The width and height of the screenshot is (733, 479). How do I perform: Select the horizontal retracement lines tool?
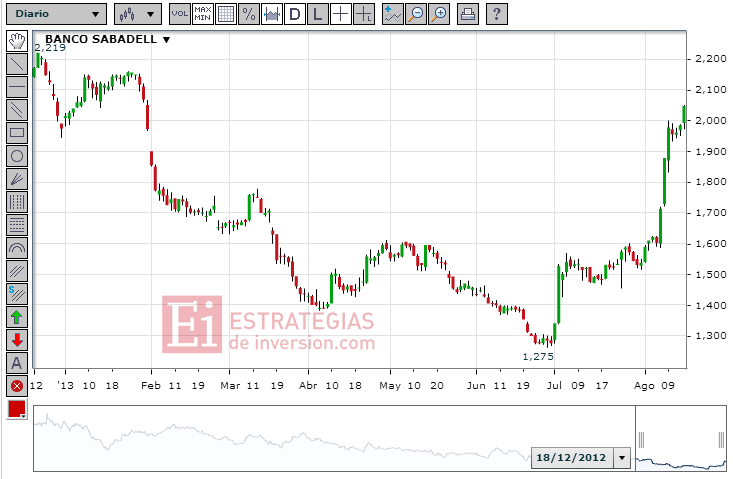coord(17,225)
